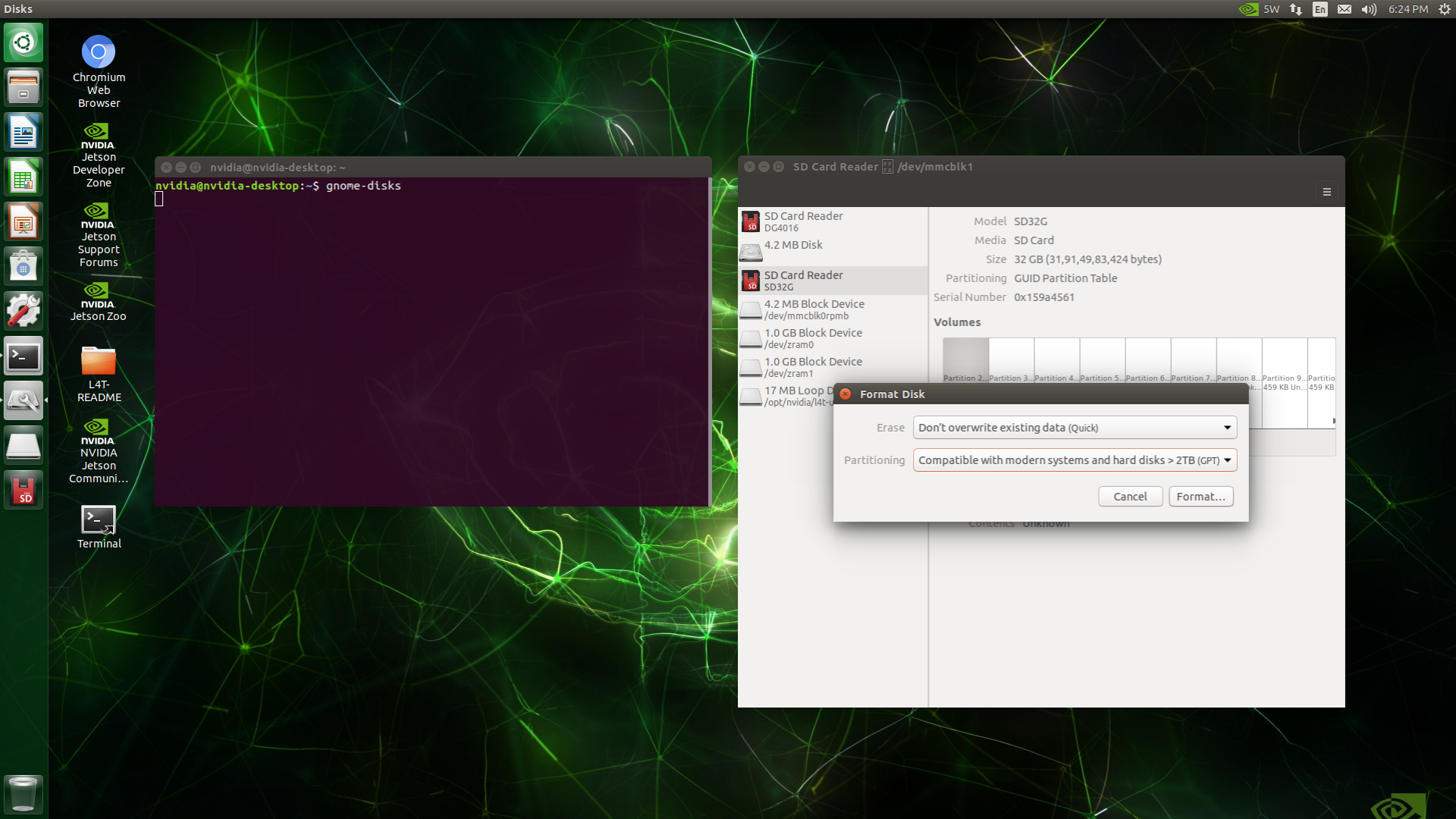Open the system session gear menu
The height and width of the screenshot is (819, 1456).
pos(1444,9)
